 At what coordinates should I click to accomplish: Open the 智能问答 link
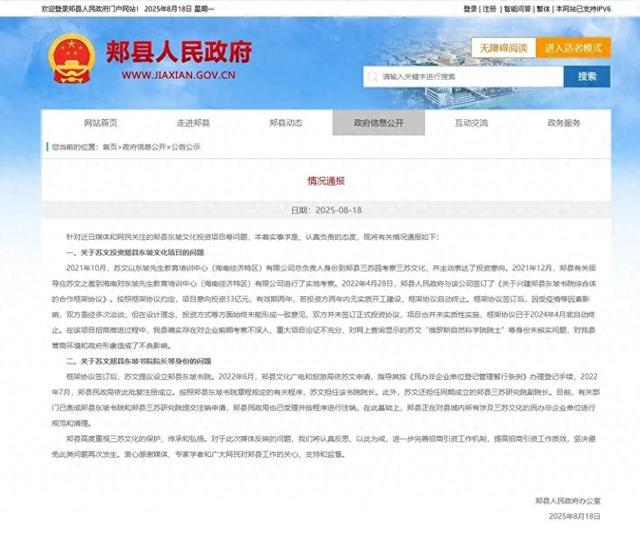(x=517, y=9)
